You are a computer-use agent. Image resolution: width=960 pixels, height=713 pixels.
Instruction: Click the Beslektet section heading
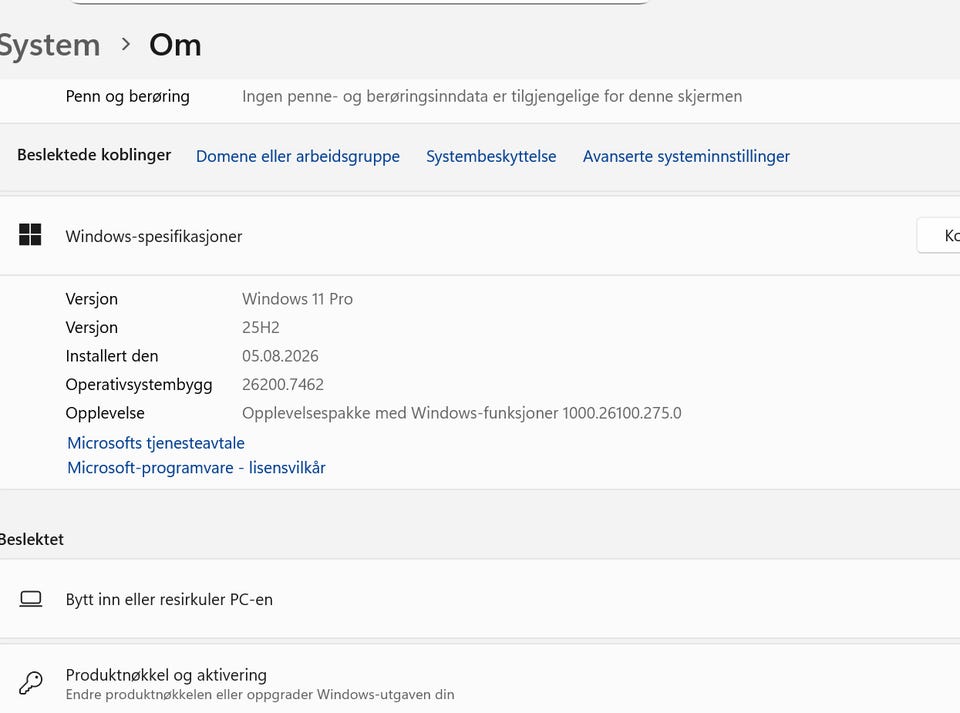pos(31,540)
